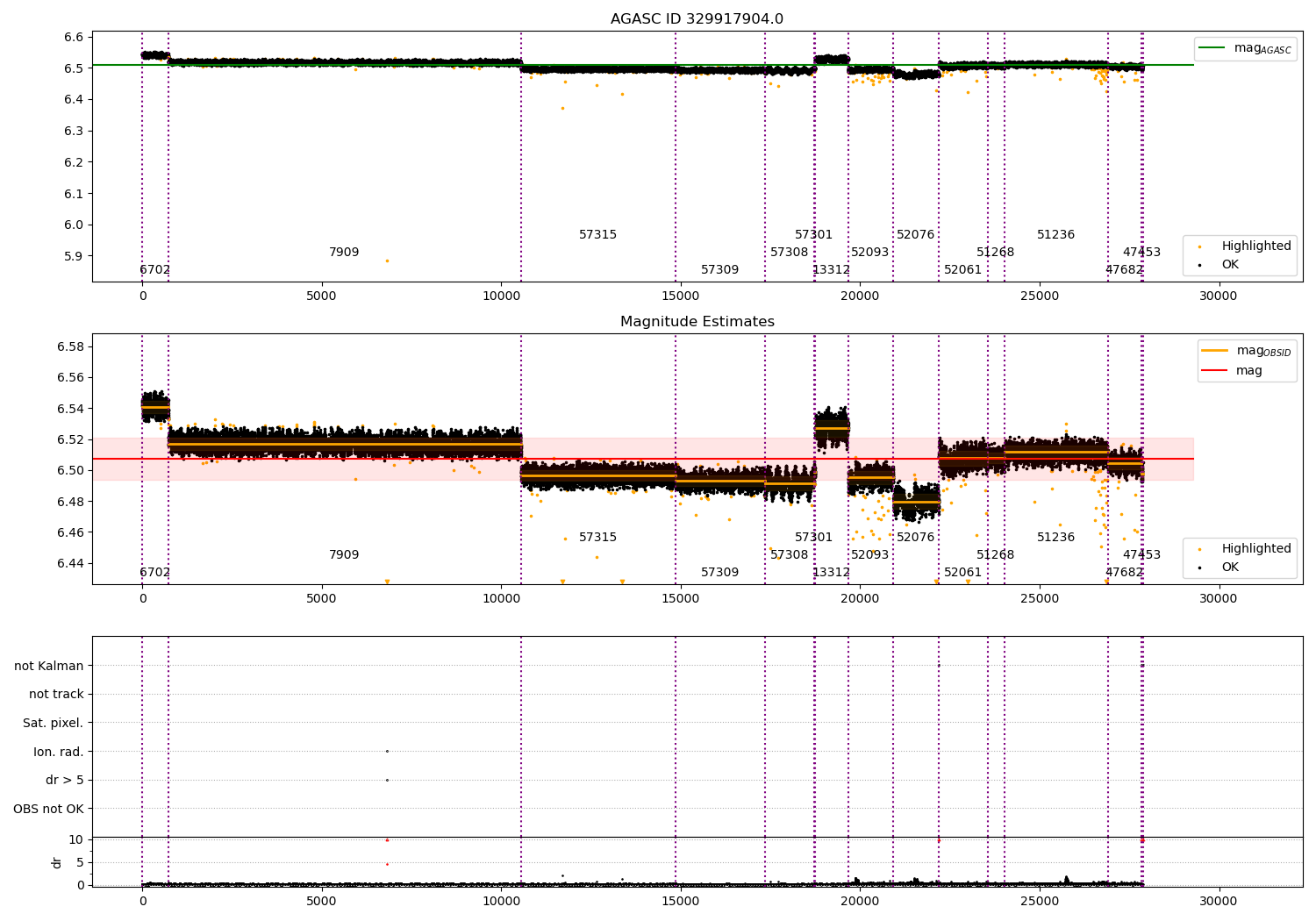The width and height of the screenshot is (1316, 921).
Task: Click the red 'mag' legend entry in middle plot
Action: click(x=1233, y=370)
